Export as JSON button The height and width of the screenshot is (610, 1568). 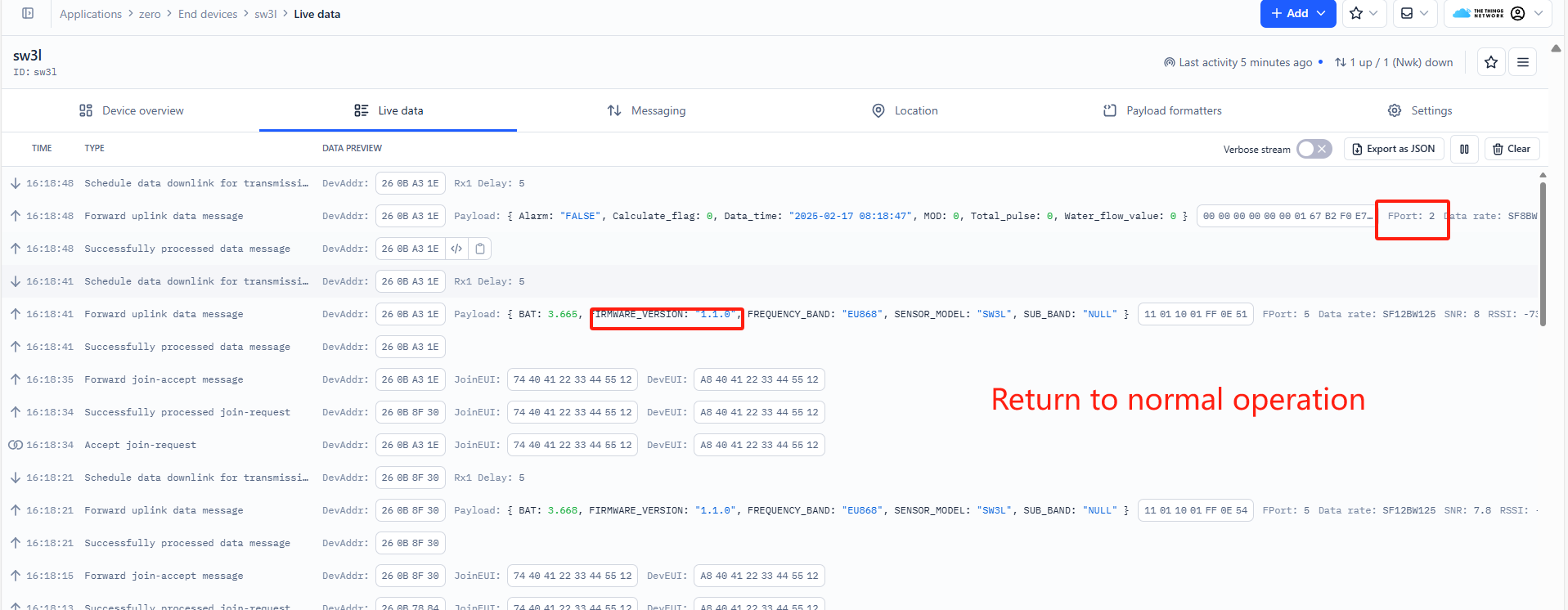coord(1394,149)
